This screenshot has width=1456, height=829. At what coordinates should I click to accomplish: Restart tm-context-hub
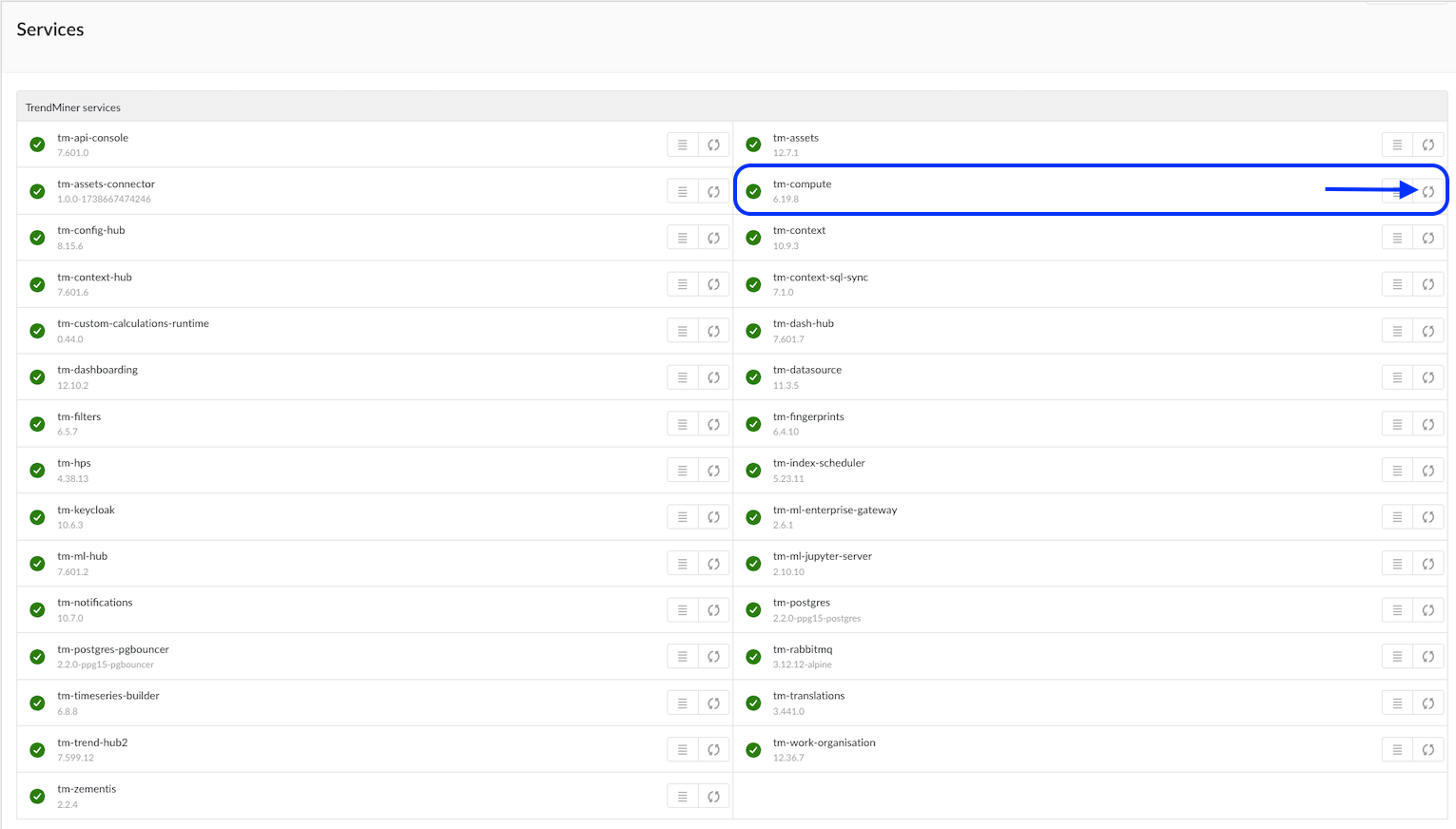[713, 284]
